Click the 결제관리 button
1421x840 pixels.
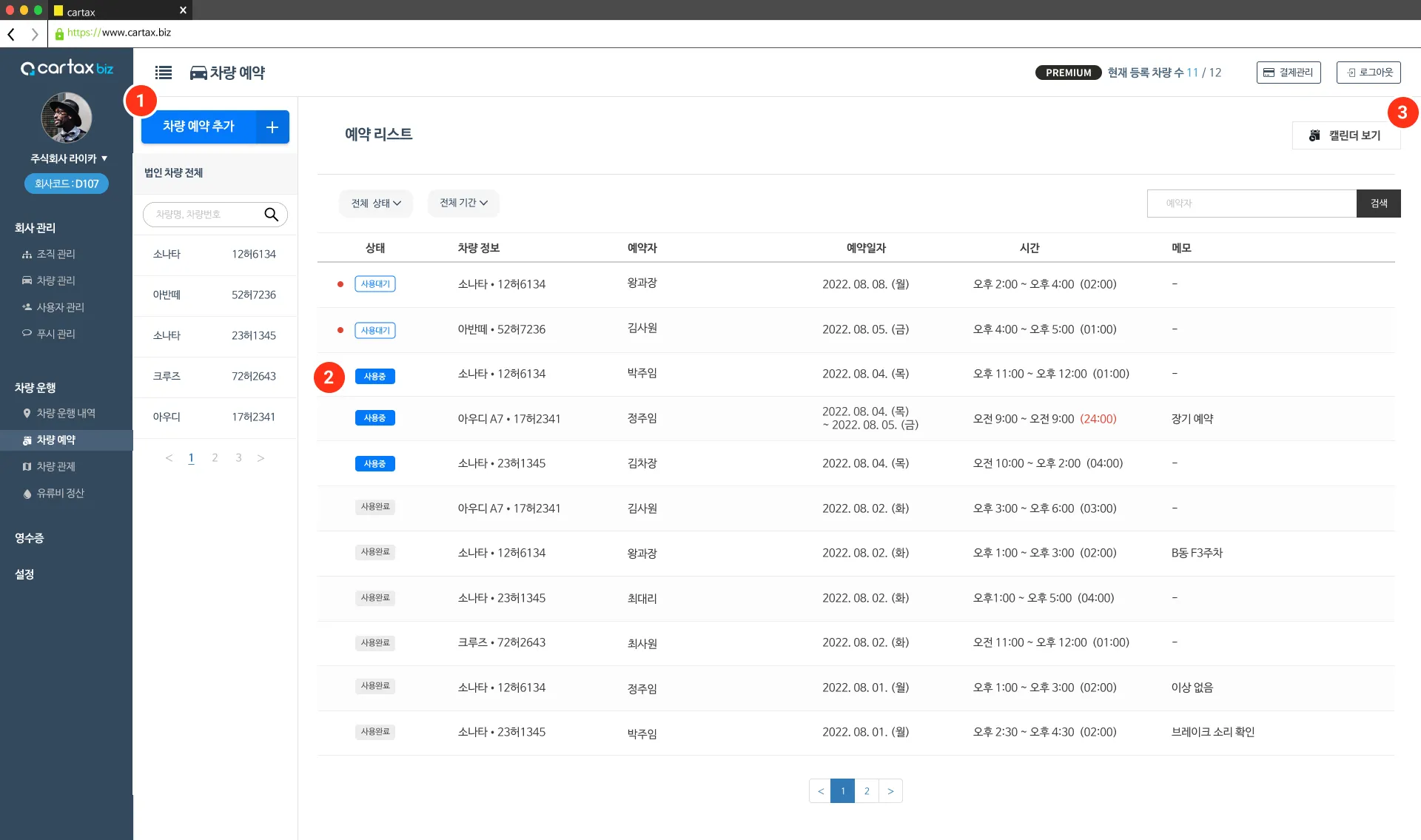(1289, 73)
